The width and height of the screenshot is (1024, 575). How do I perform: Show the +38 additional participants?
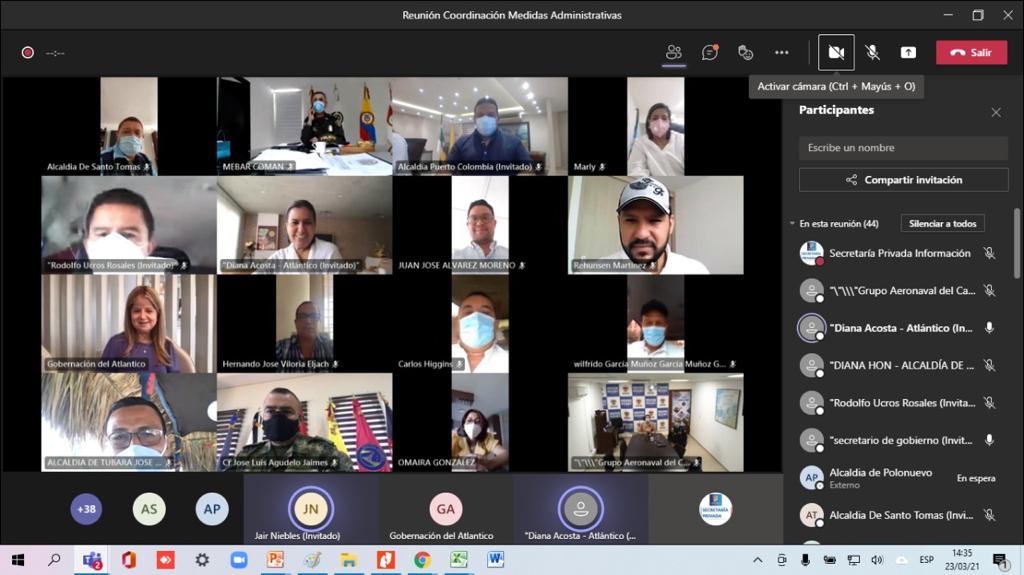tap(86, 509)
